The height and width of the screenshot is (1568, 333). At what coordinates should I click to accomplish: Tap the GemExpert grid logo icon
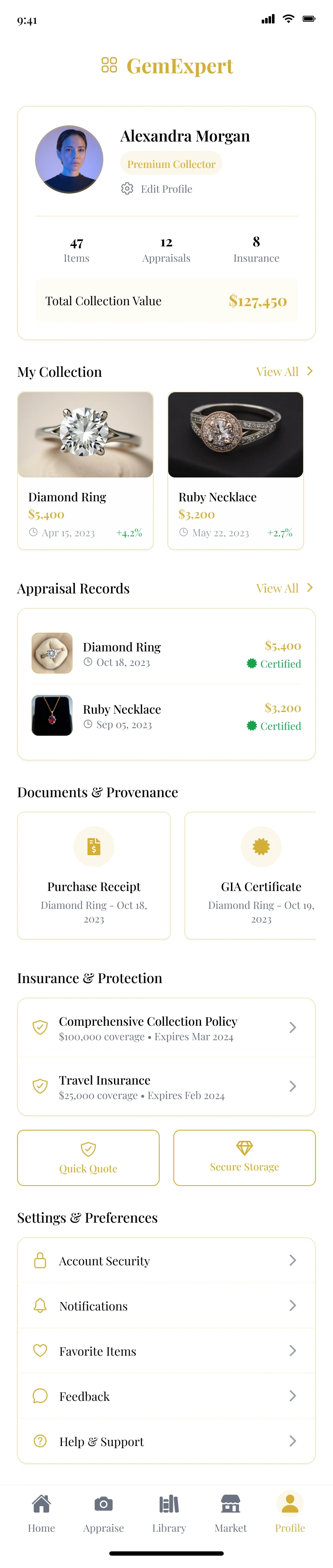109,65
